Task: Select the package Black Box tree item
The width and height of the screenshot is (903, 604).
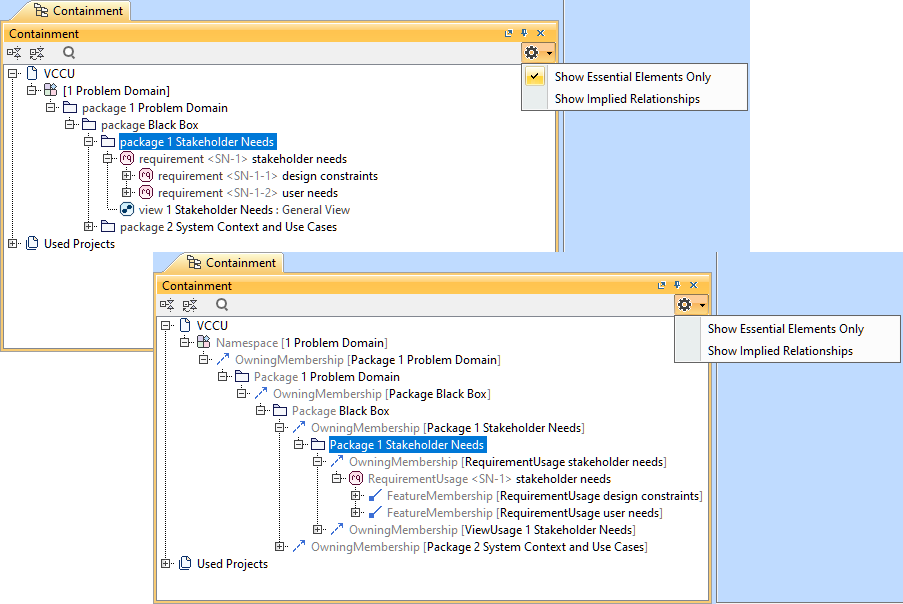Action: [149, 125]
